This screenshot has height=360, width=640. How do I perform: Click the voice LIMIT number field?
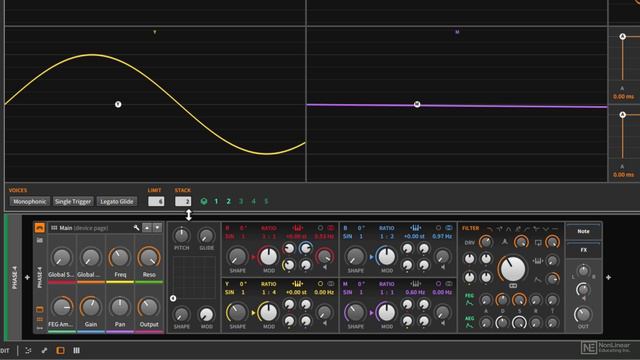click(x=156, y=201)
